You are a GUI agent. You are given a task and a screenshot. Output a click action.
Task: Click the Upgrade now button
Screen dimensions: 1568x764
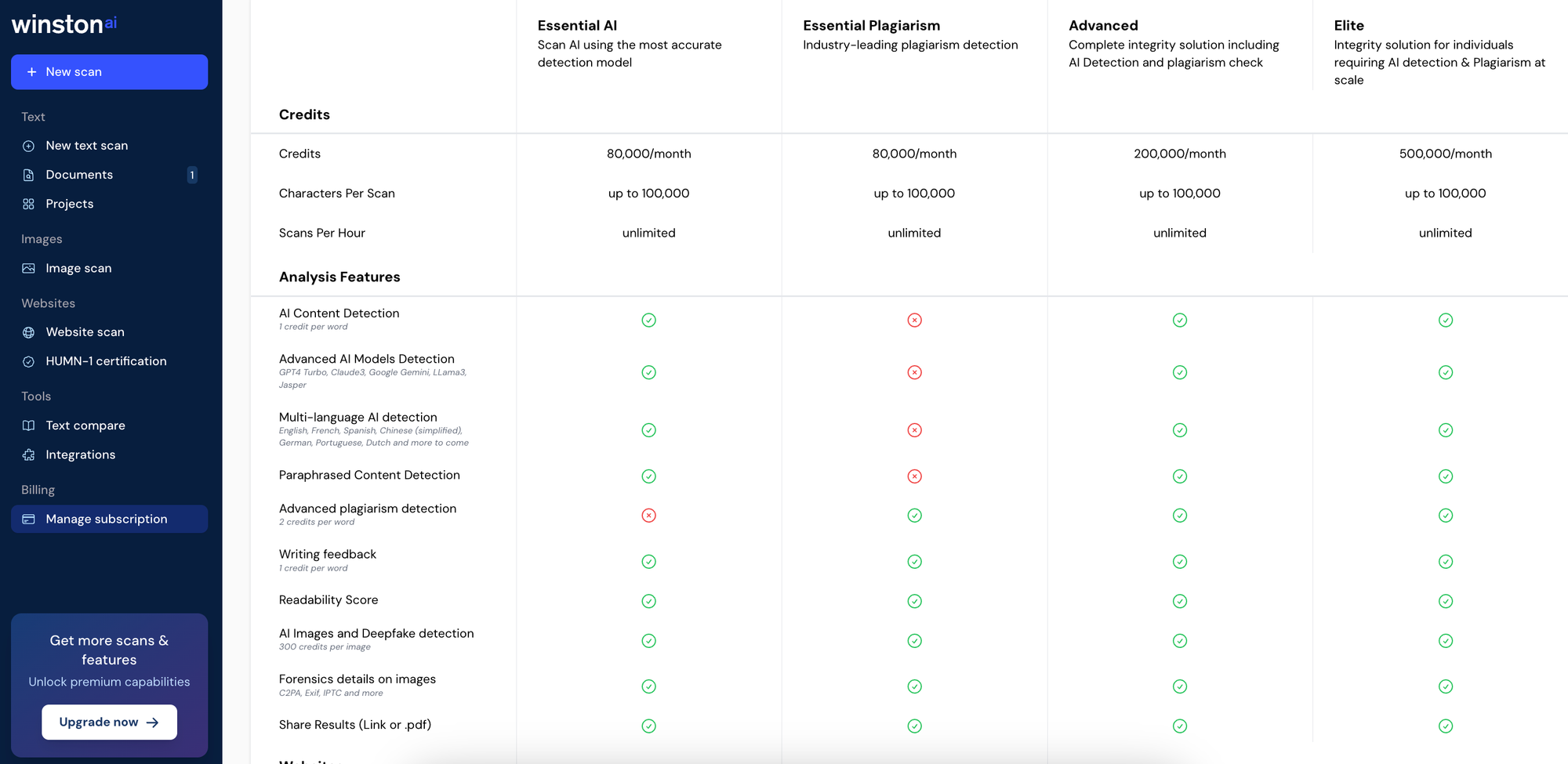point(109,722)
